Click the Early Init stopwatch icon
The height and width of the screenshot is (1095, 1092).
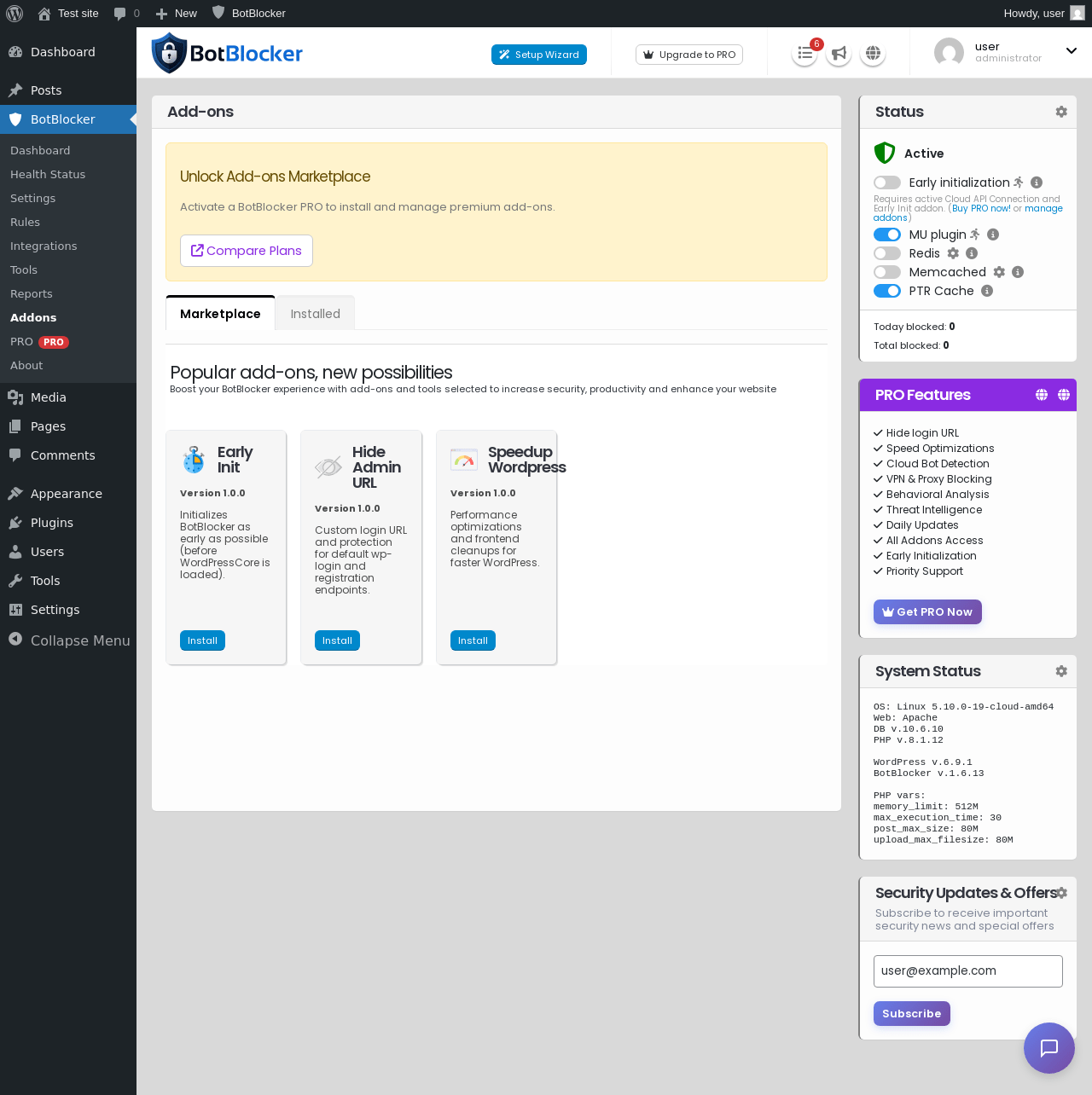pyautogui.click(x=194, y=461)
